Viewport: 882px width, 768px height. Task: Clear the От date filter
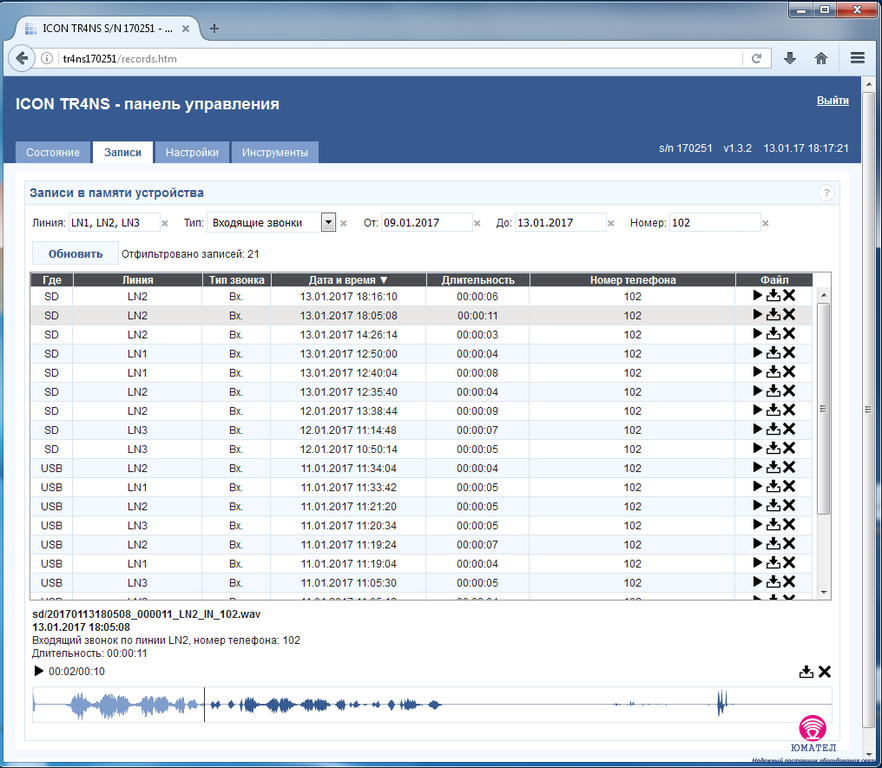pyautogui.click(x=477, y=223)
